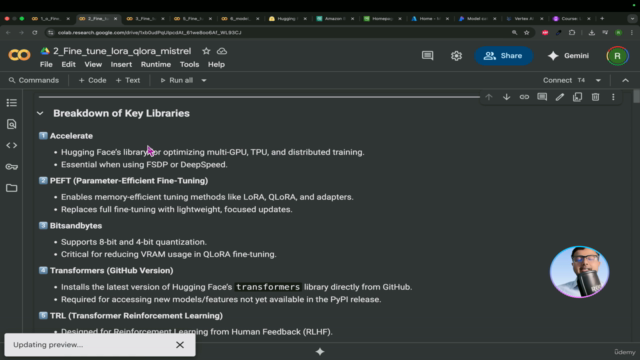Click the notebook title to rename

(122, 51)
